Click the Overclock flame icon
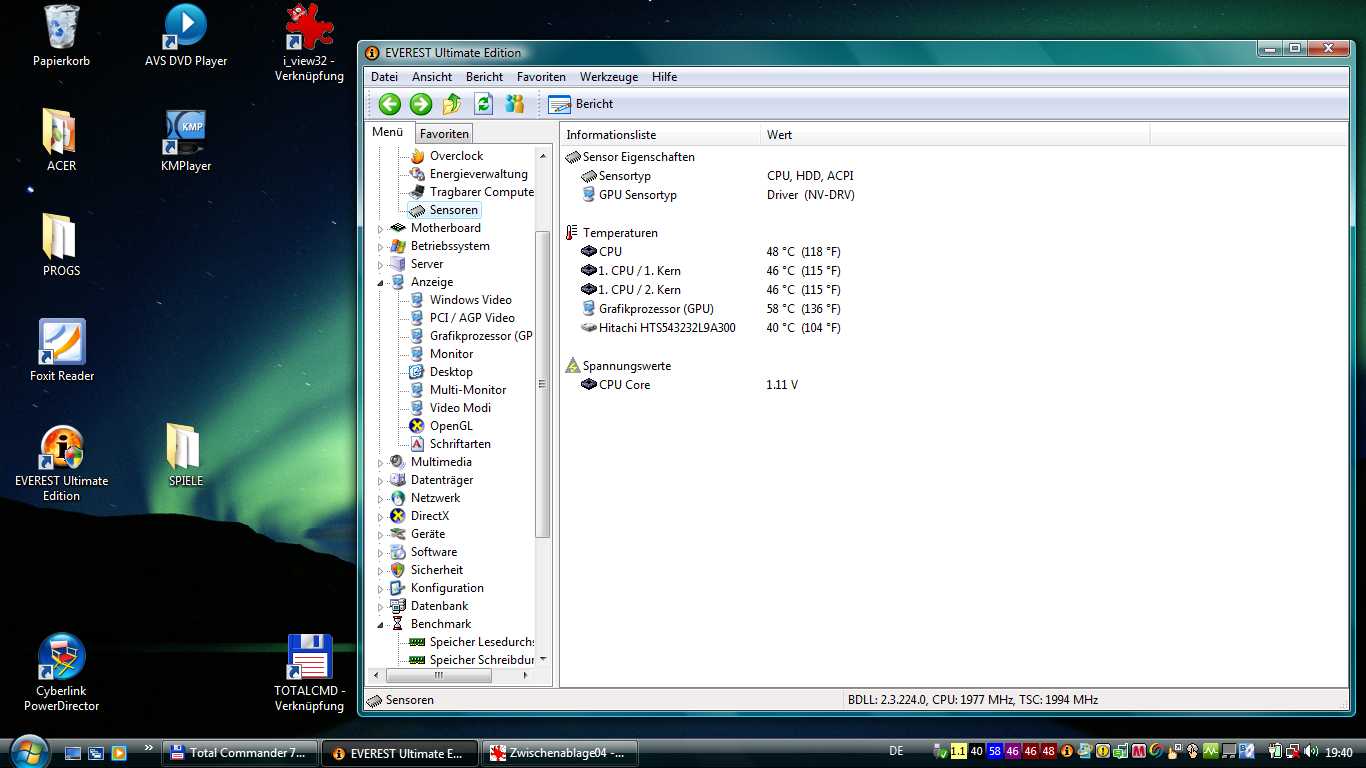Viewport: 1366px width, 768px height. pyautogui.click(x=417, y=156)
